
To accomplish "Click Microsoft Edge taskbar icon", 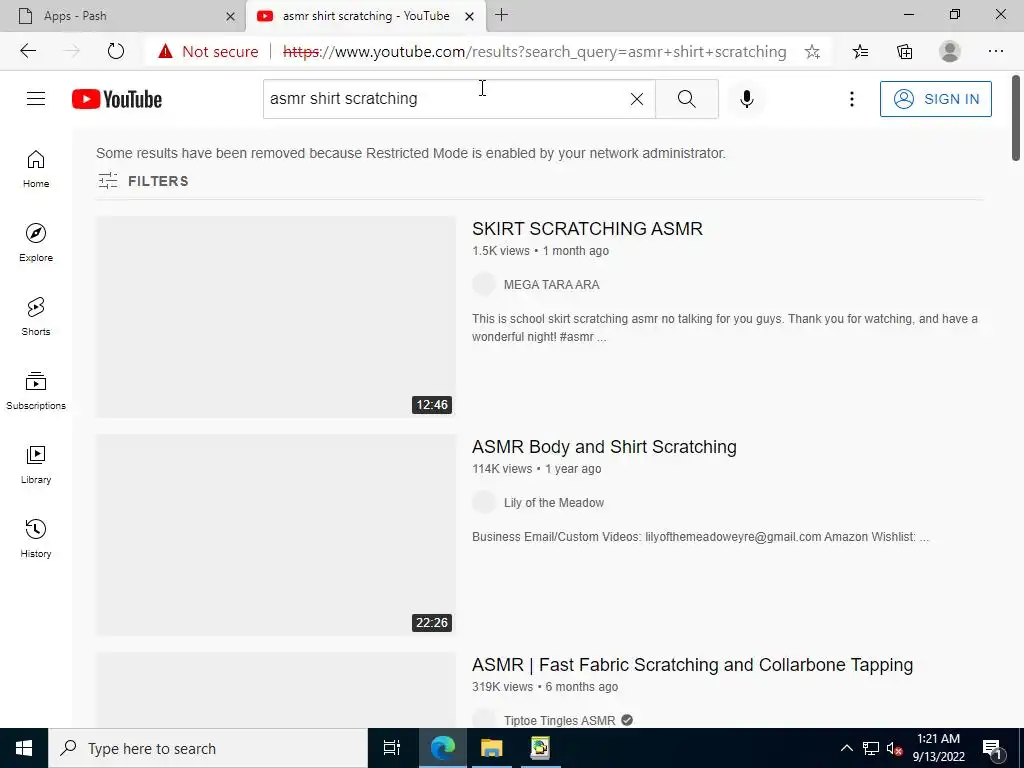I will pos(442,748).
